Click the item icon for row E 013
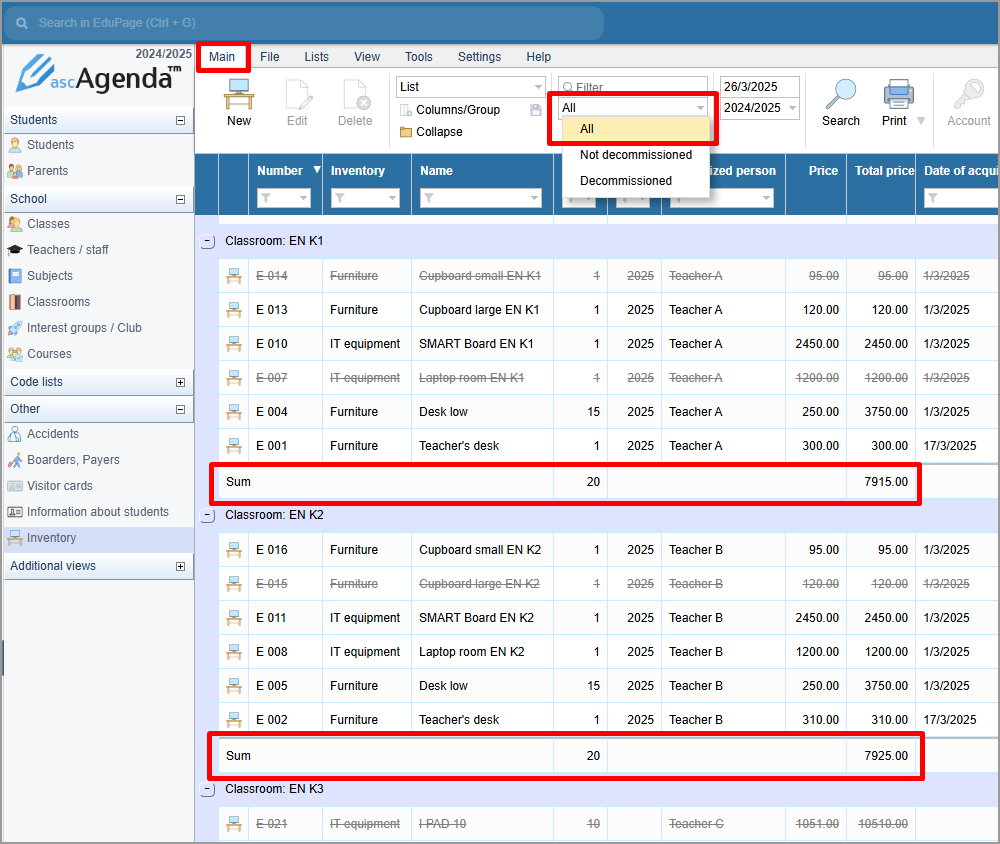This screenshot has width=1000, height=844. (x=235, y=310)
